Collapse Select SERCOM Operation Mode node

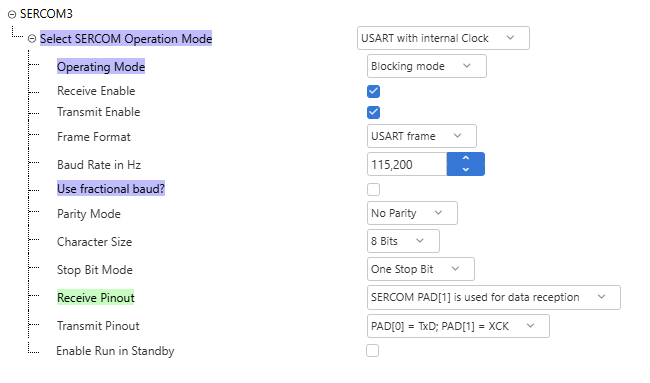(x=32, y=39)
